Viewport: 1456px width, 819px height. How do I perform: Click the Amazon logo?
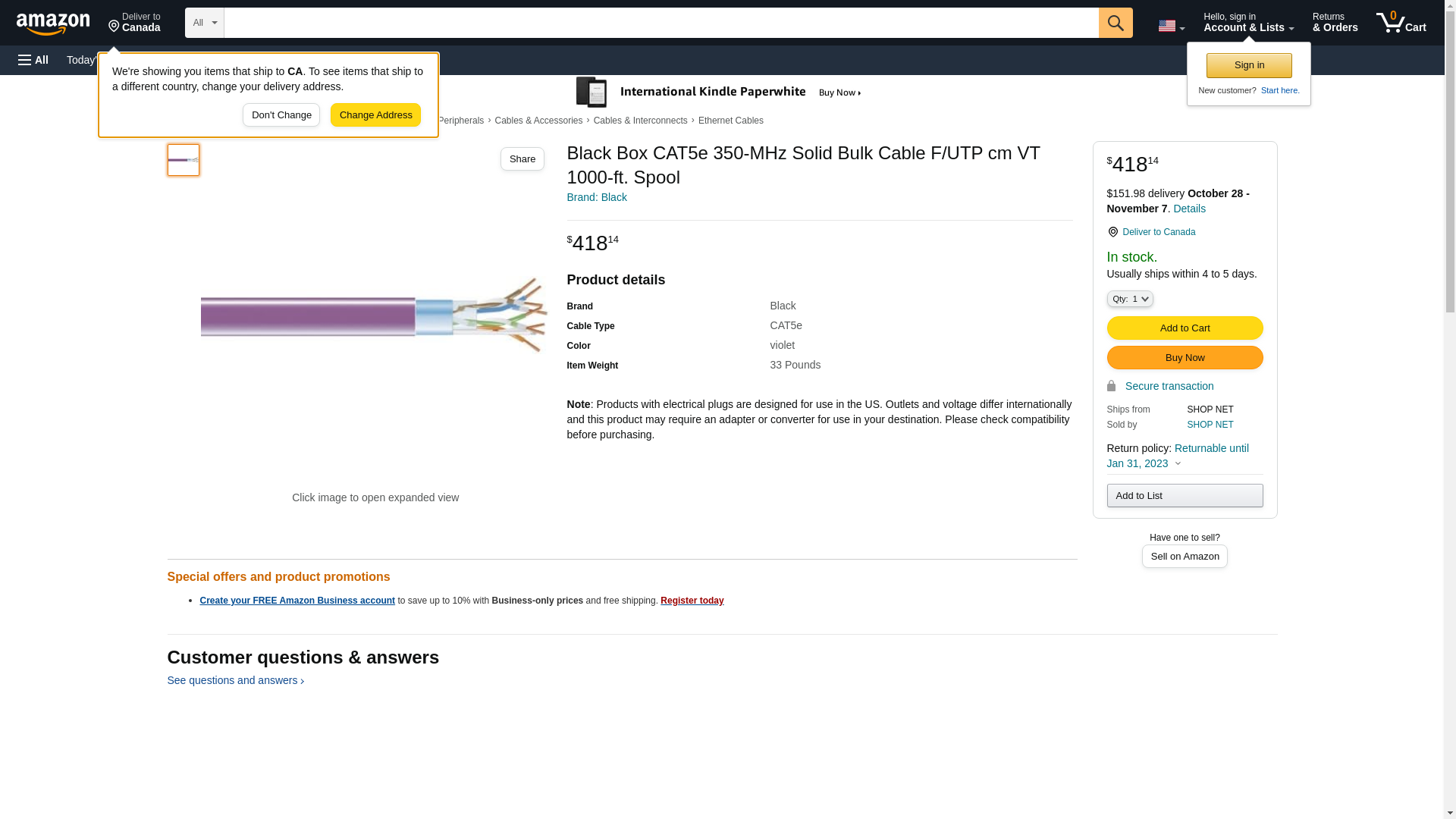(53, 24)
